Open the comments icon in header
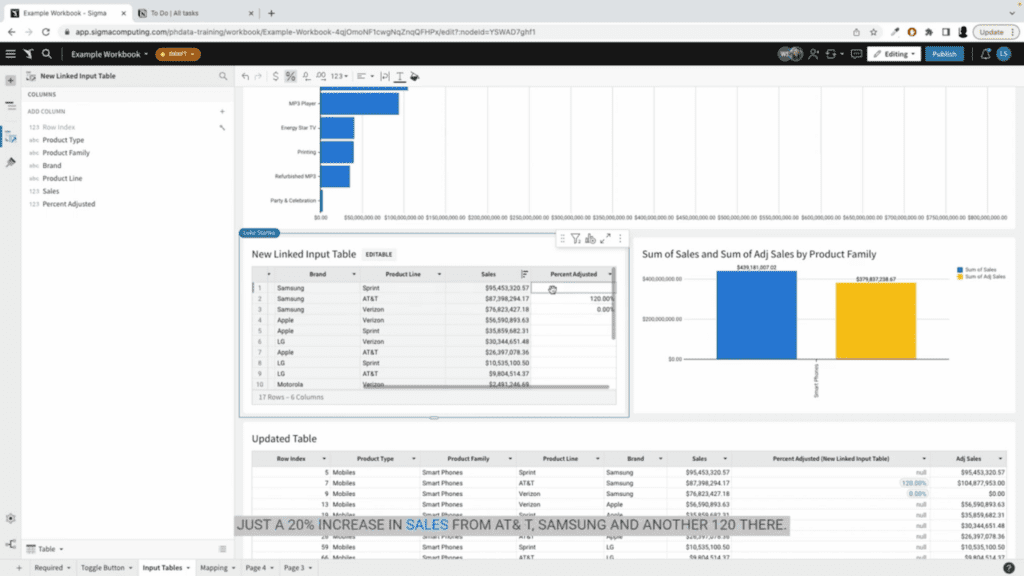This screenshot has height=576, width=1024. pyautogui.click(x=856, y=54)
